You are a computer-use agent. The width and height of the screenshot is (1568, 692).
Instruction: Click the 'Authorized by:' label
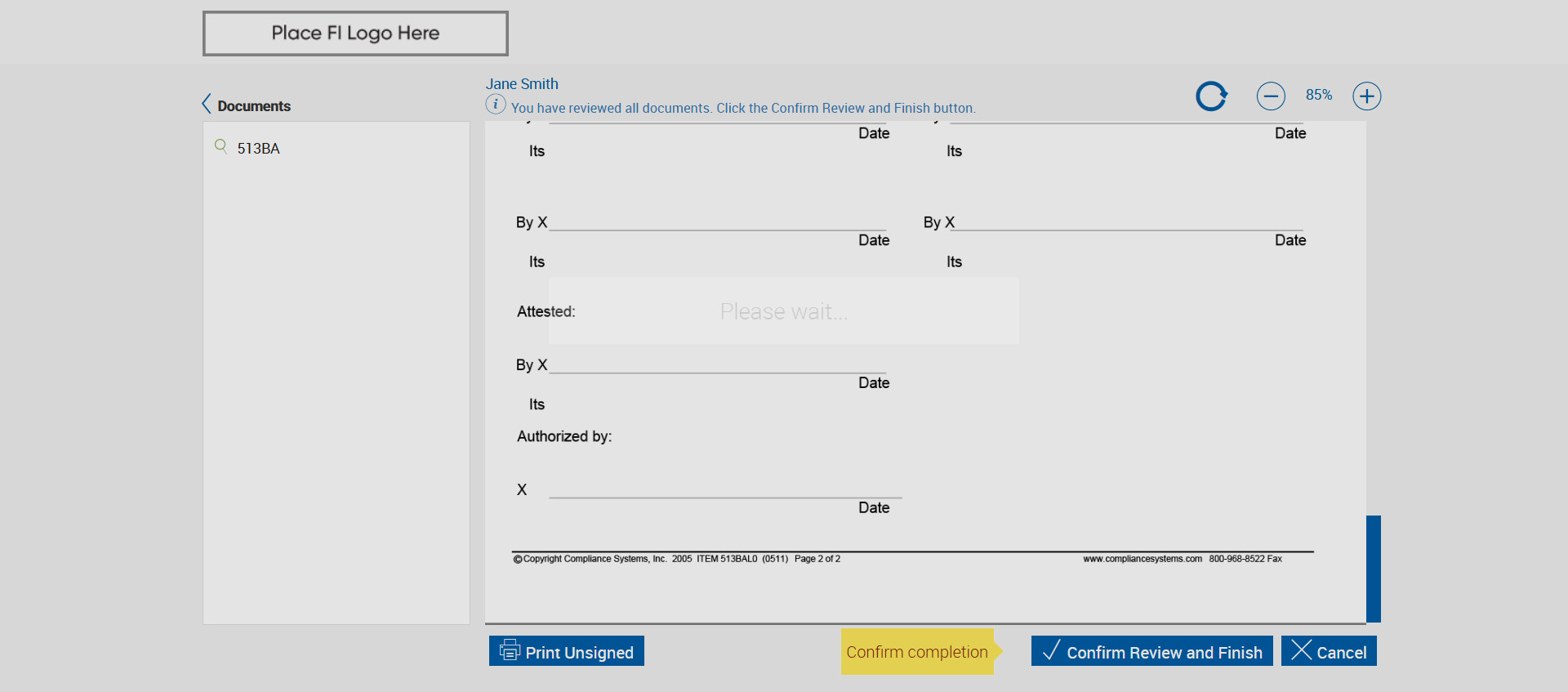point(564,436)
